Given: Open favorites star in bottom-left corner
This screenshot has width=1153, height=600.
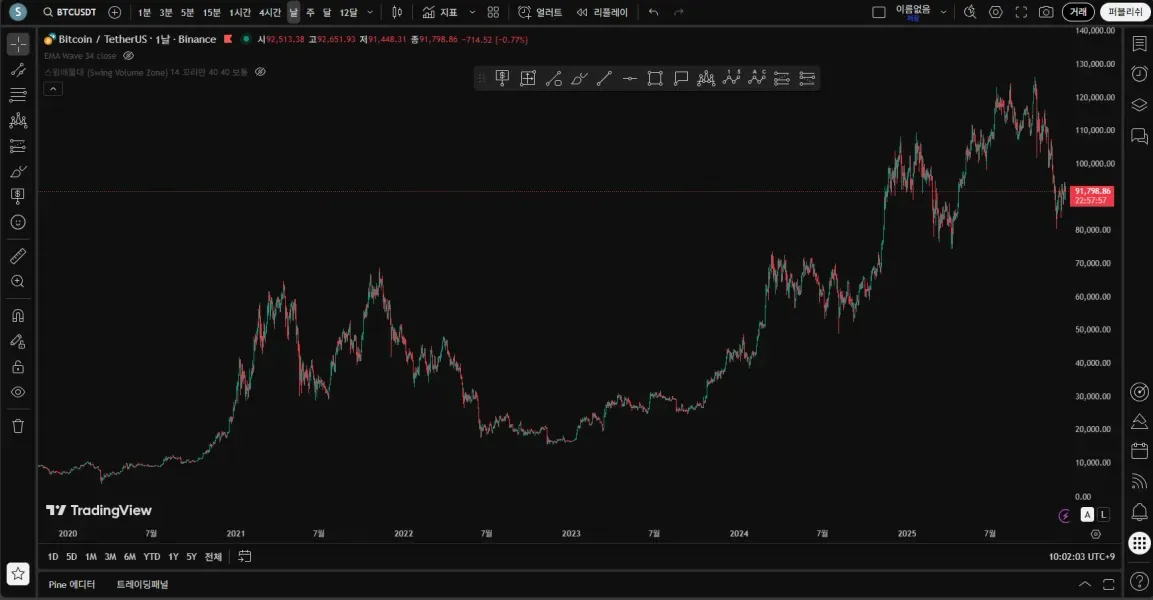Looking at the screenshot, I should coord(18,574).
